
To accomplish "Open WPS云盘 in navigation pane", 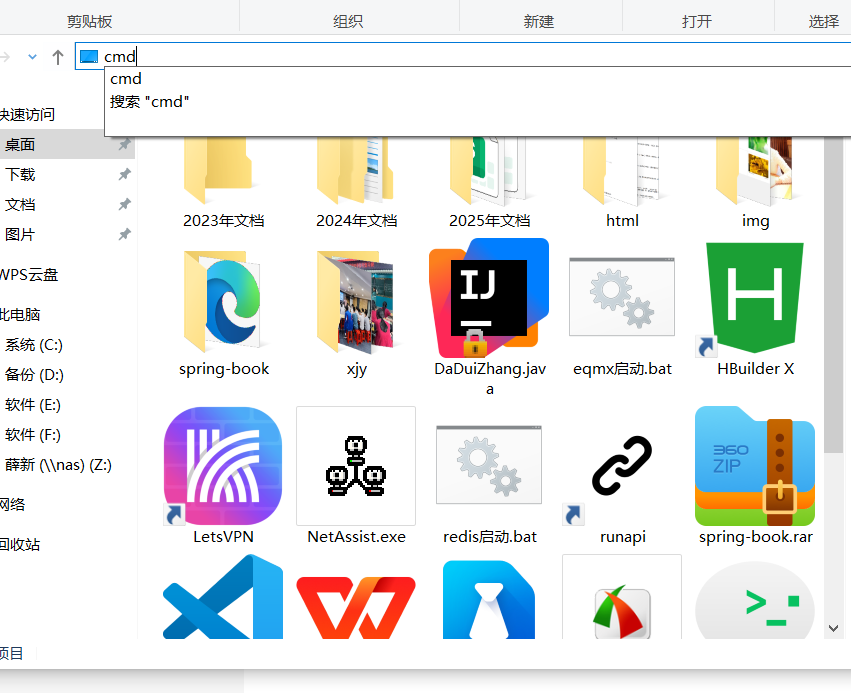I will point(28,275).
